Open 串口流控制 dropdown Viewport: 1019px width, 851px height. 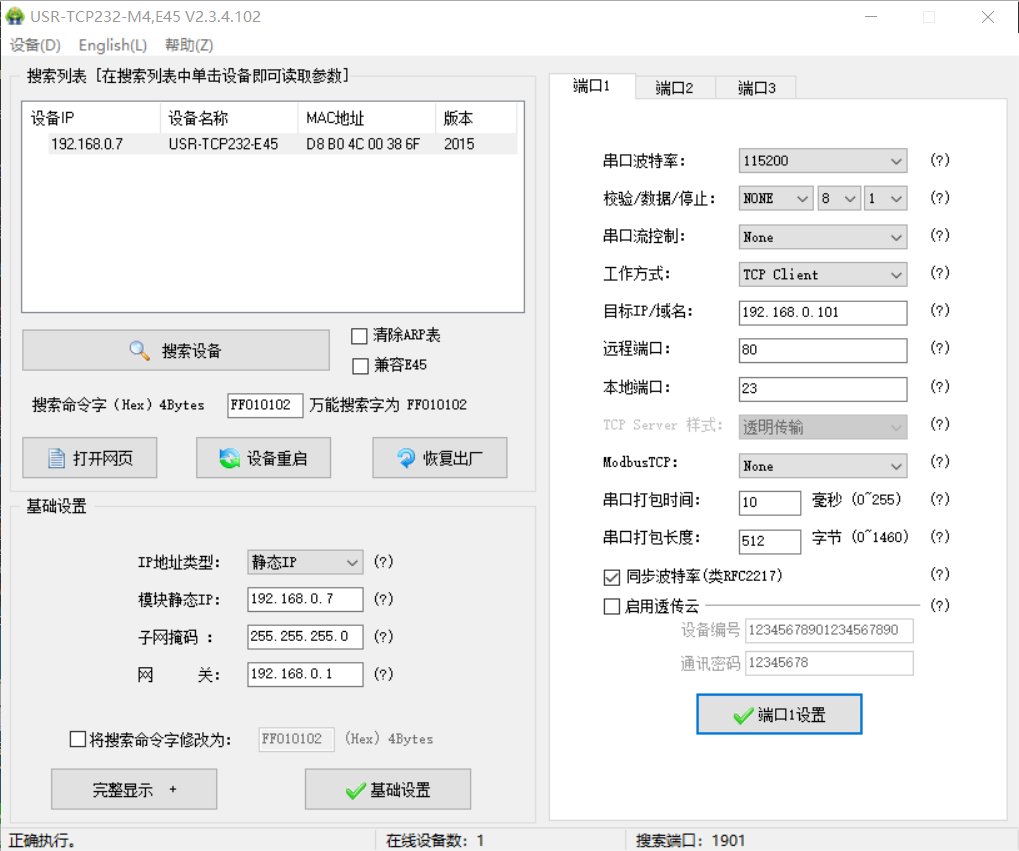click(823, 237)
